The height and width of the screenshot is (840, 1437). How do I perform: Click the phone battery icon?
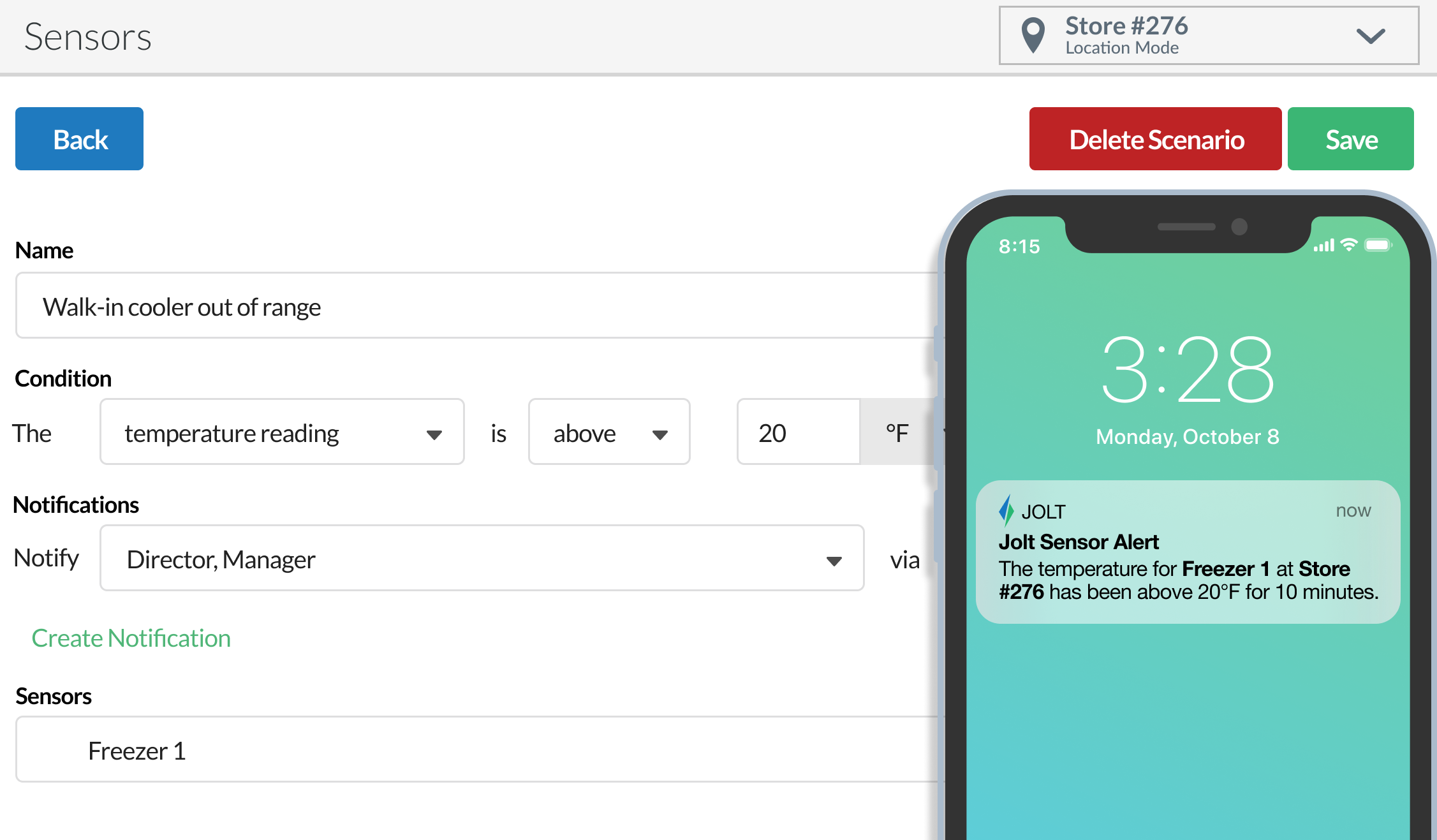(x=1378, y=246)
